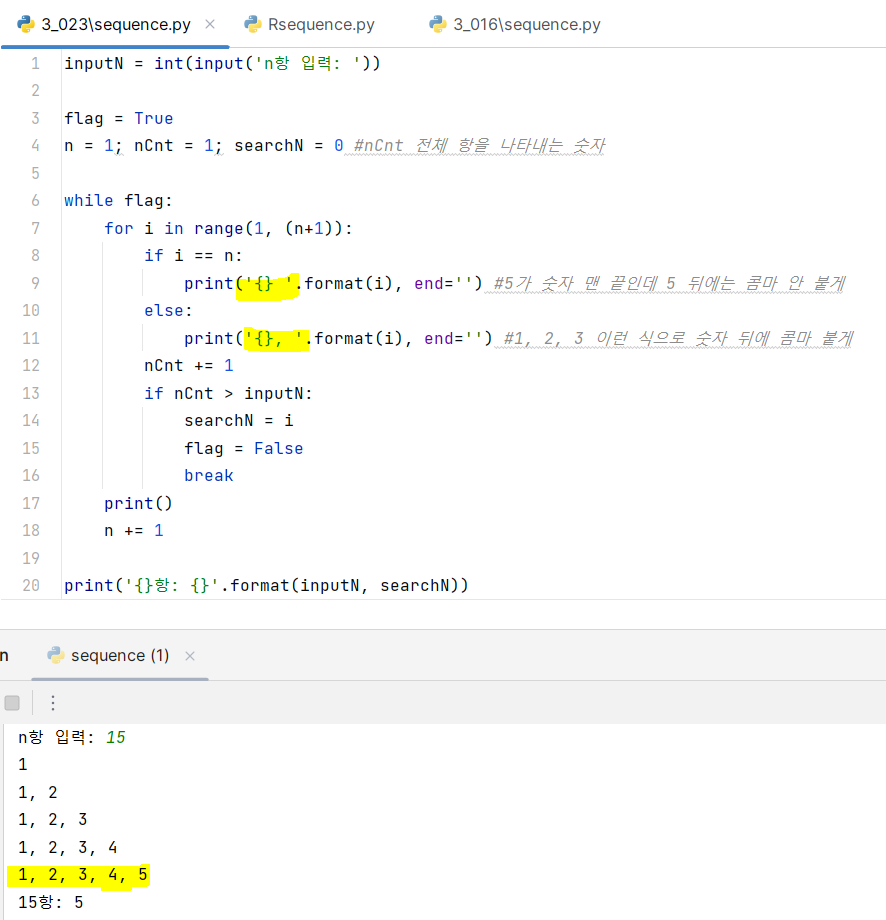Click console output line '1, 2, 3, 4'
This screenshot has height=920, width=886.
pyautogui.click(x=67, y=847)
